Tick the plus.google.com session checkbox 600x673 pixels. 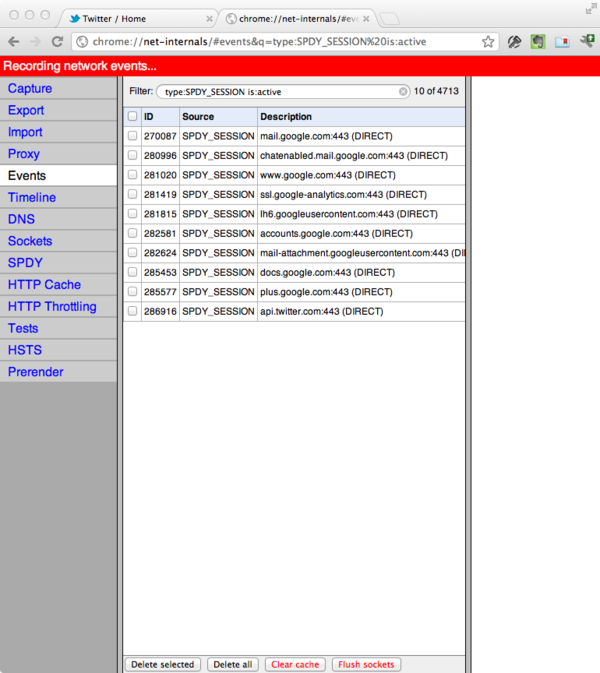(132, 291)
